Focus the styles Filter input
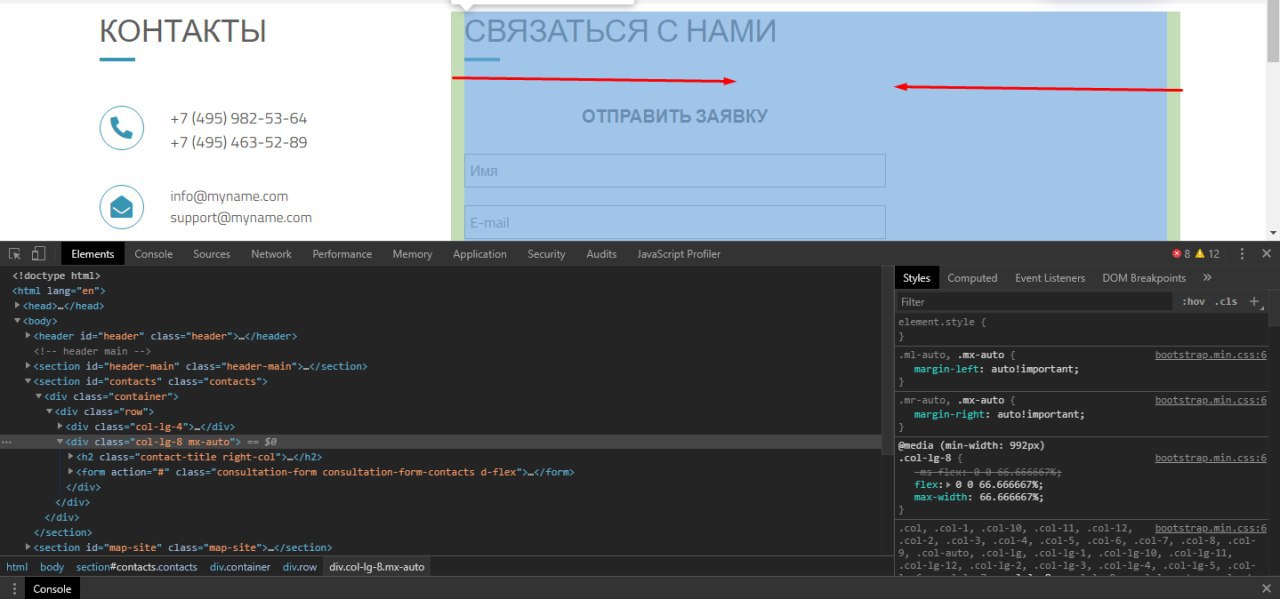This screenshot has height=599, width=1280. tap(1034, 301)
